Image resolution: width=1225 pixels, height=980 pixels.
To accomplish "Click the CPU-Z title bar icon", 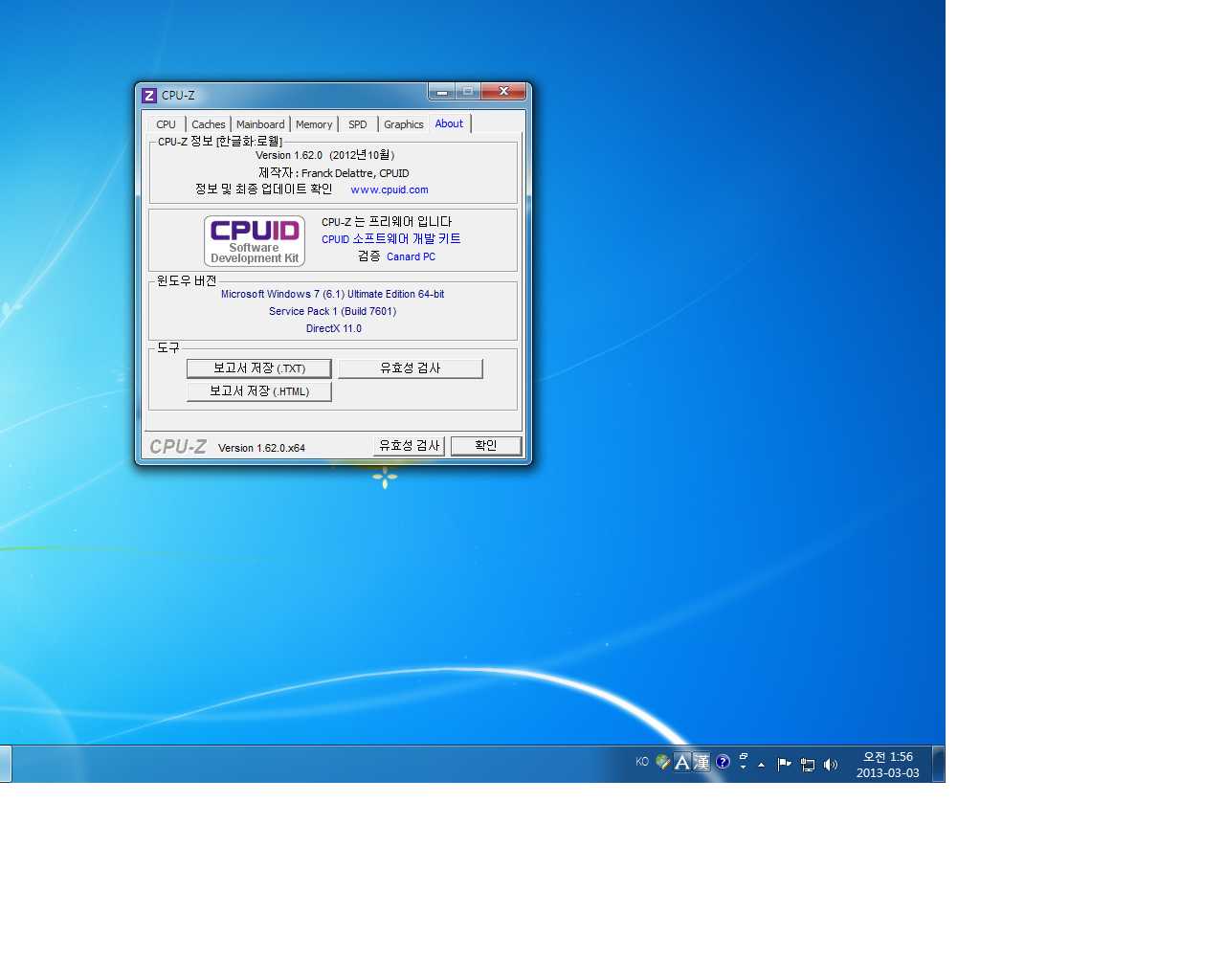I will coord(149,96).
